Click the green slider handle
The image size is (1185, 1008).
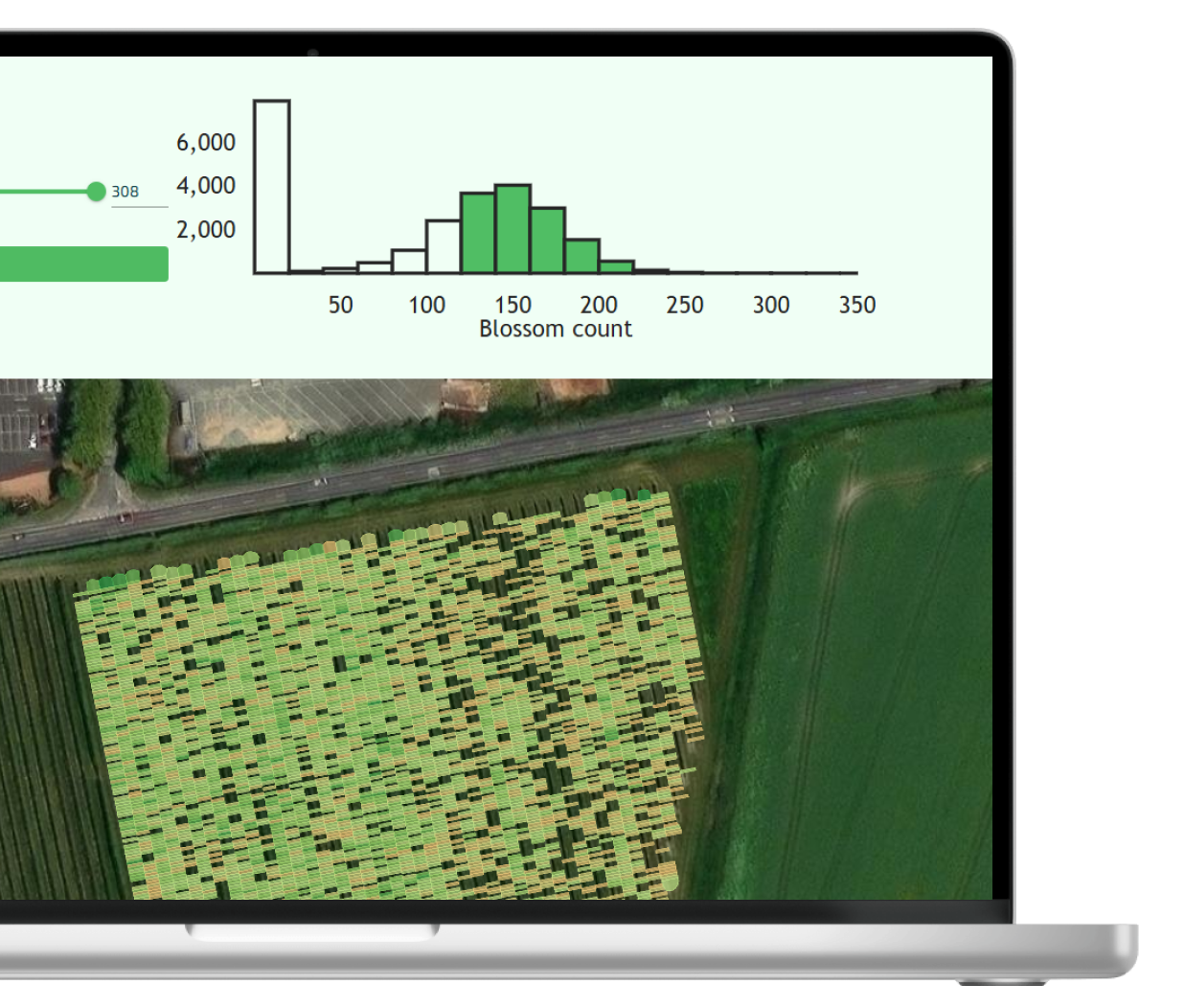(x=96, y=192)
